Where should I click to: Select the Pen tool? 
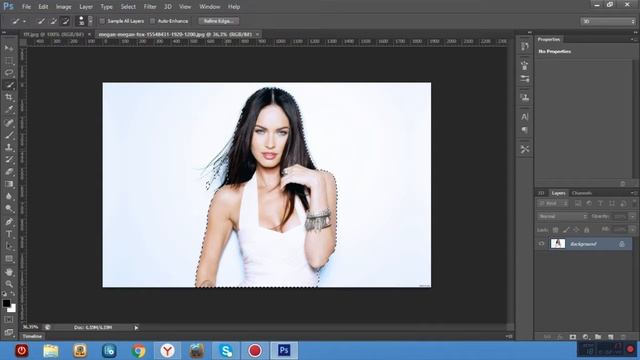[9, 222]
